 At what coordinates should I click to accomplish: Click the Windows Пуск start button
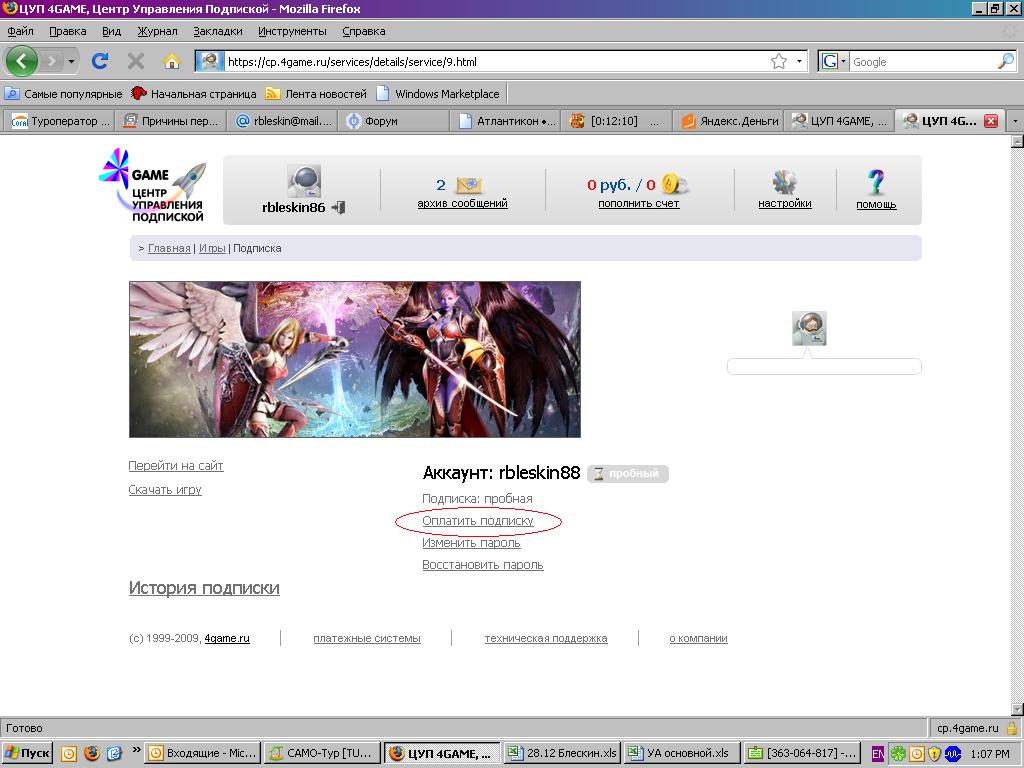tap(28, 753)
